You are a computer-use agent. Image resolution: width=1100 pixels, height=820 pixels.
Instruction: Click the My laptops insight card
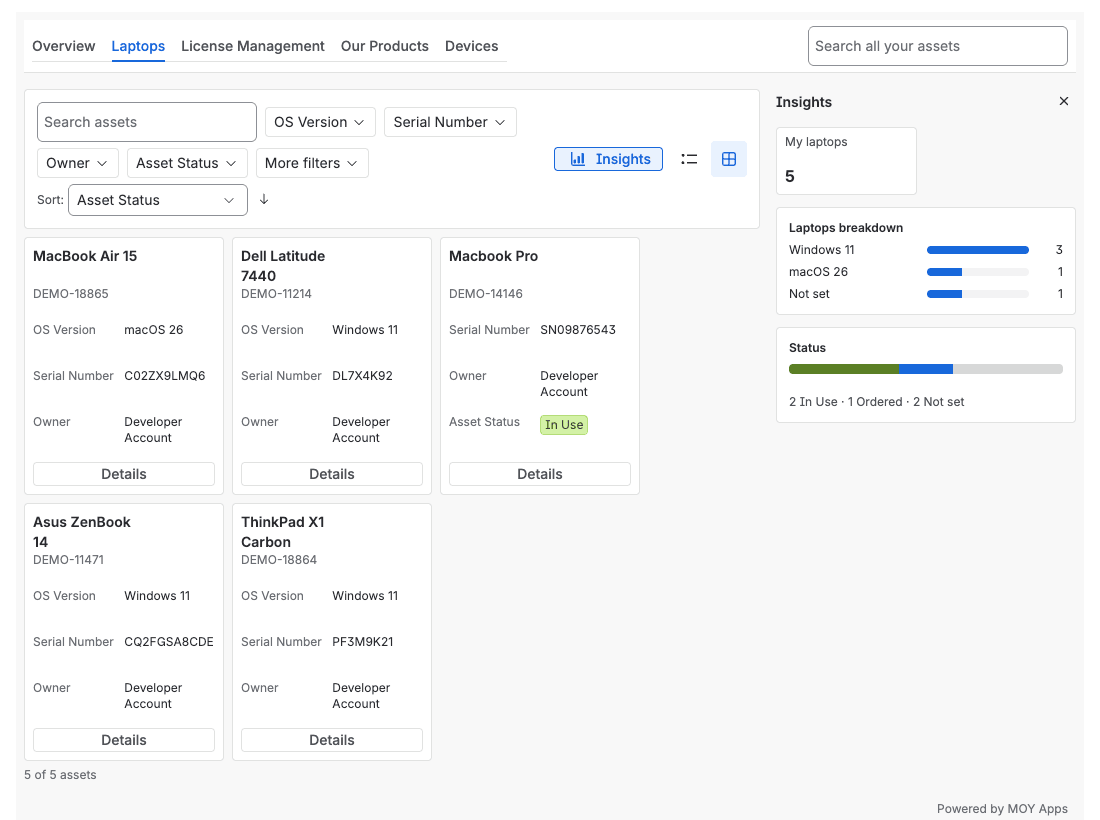point(846,161)
